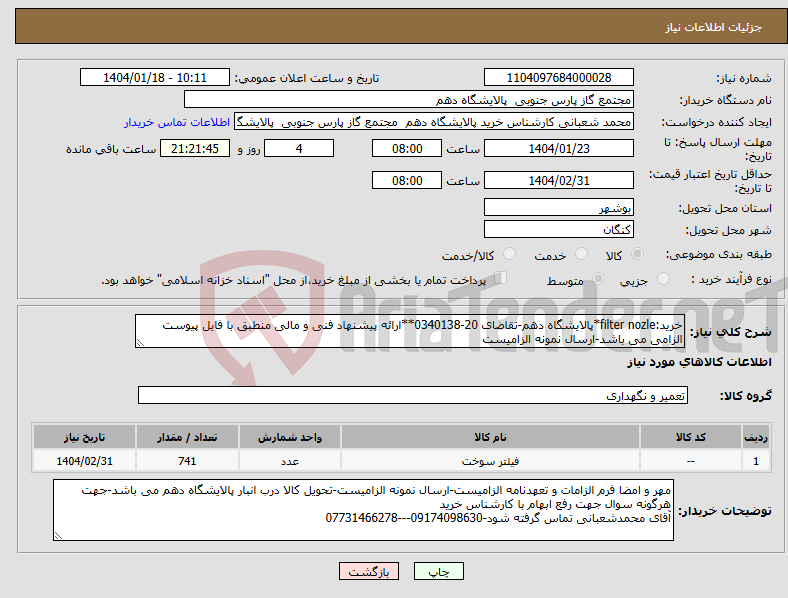Click the response deadline date 1404/01/23
Viewport: 788px width, 598px height.
pyautogui.click(x=558, y=148)
